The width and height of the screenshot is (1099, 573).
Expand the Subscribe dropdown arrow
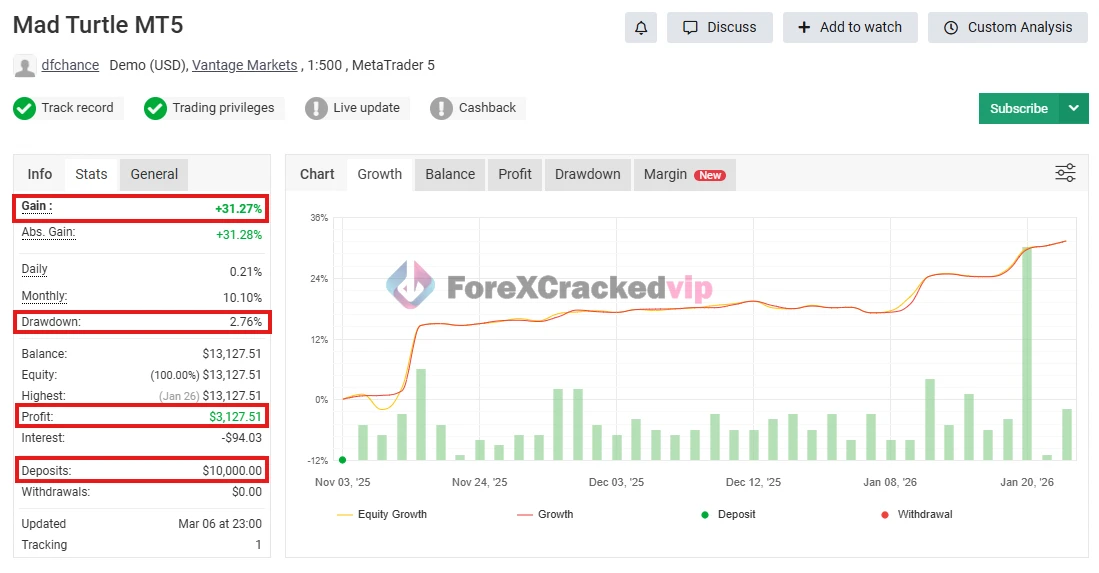click(x=1074, y=108)
